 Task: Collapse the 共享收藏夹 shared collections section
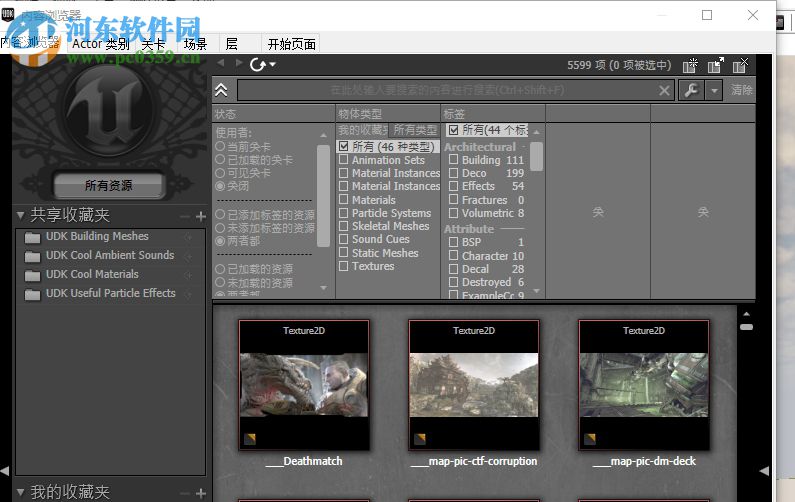[x=21, y=215]
